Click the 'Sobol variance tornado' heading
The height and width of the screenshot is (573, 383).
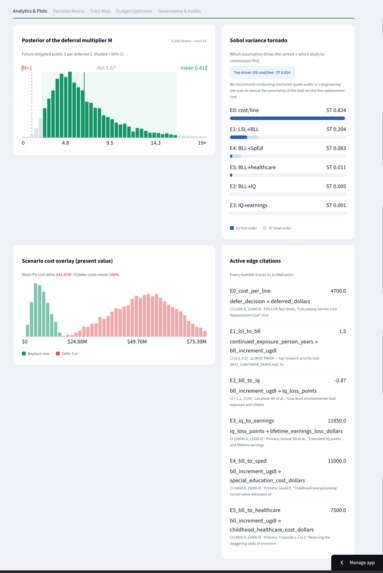pyautogui.click(x=258, y=40)
